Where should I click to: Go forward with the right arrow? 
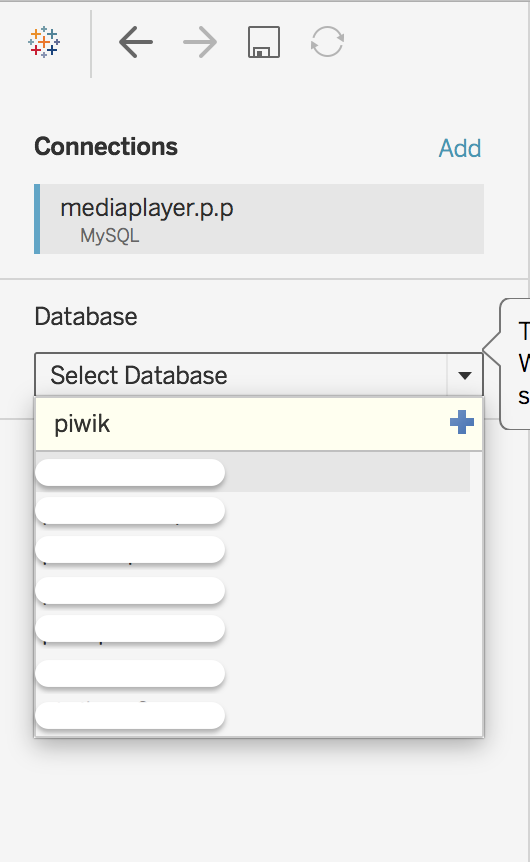coord(200,42)
